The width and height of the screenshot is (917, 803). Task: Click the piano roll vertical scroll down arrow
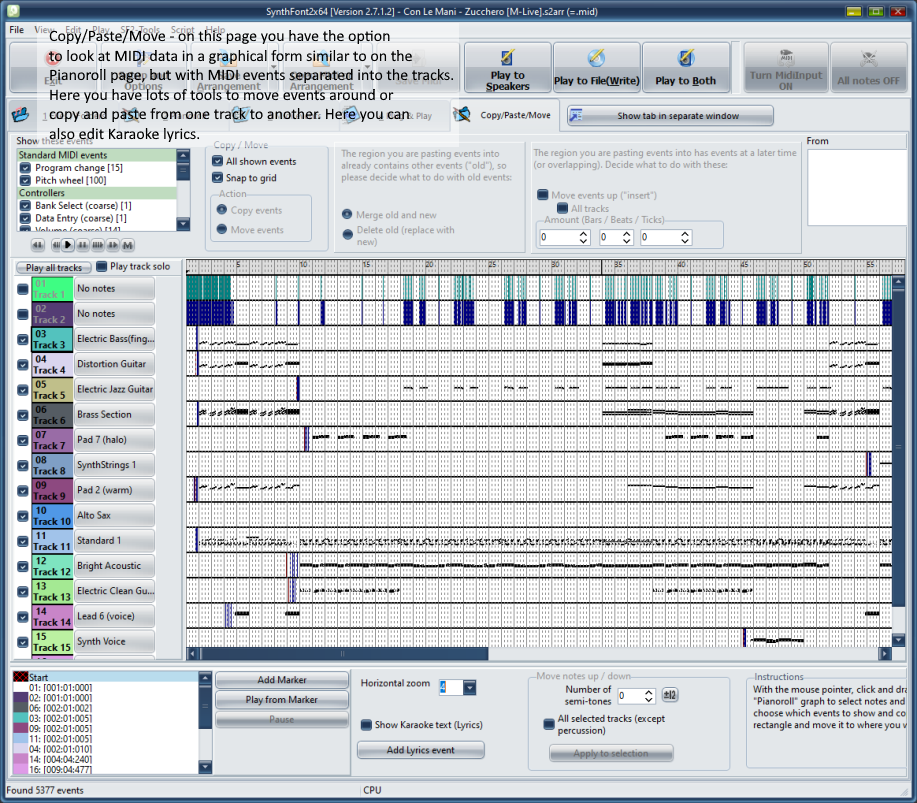tap(898, 639)
